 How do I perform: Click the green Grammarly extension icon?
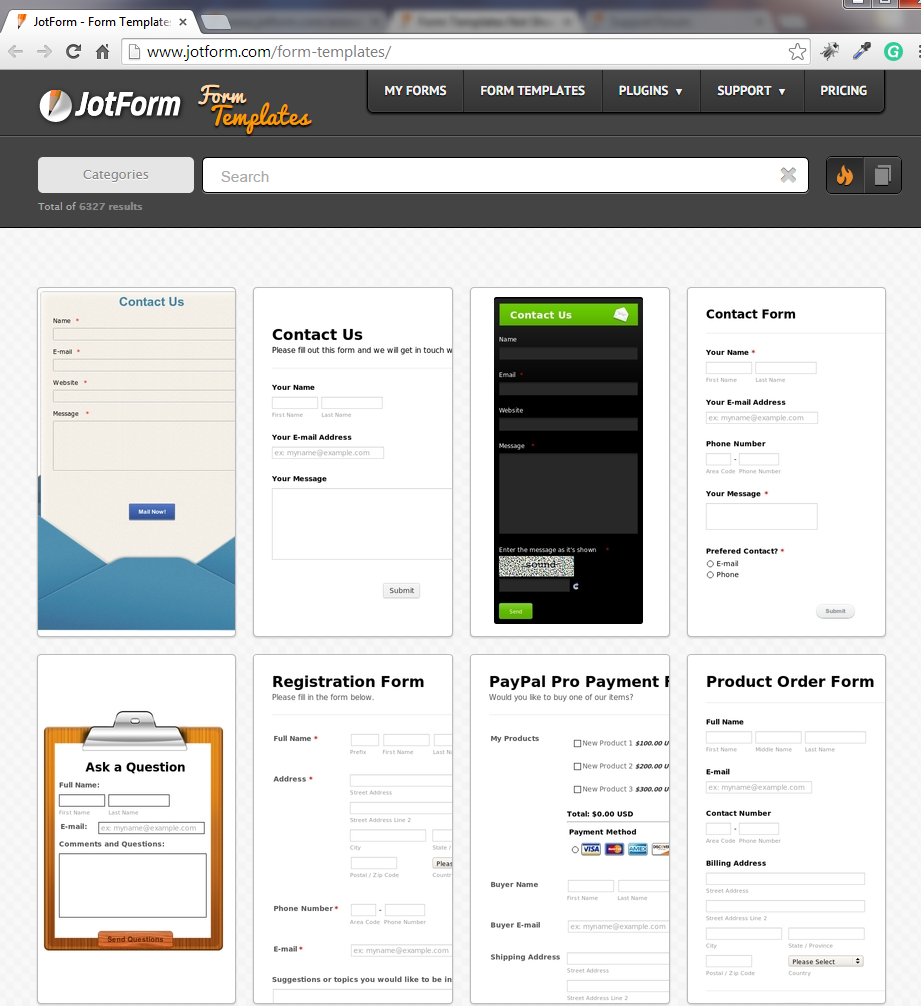[893, 51]
